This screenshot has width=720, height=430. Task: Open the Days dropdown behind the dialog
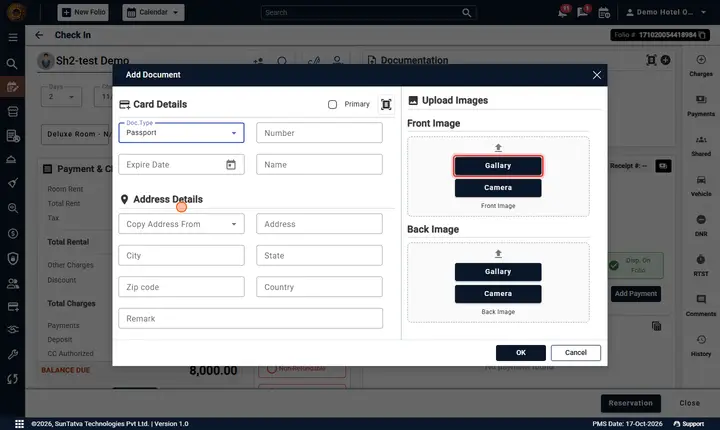(x=62, y=96)
